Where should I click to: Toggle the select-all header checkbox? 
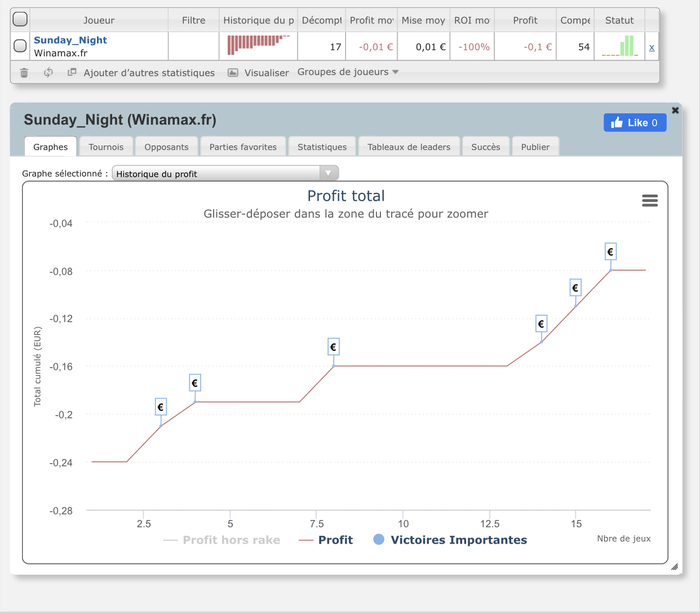coord(20,19)
